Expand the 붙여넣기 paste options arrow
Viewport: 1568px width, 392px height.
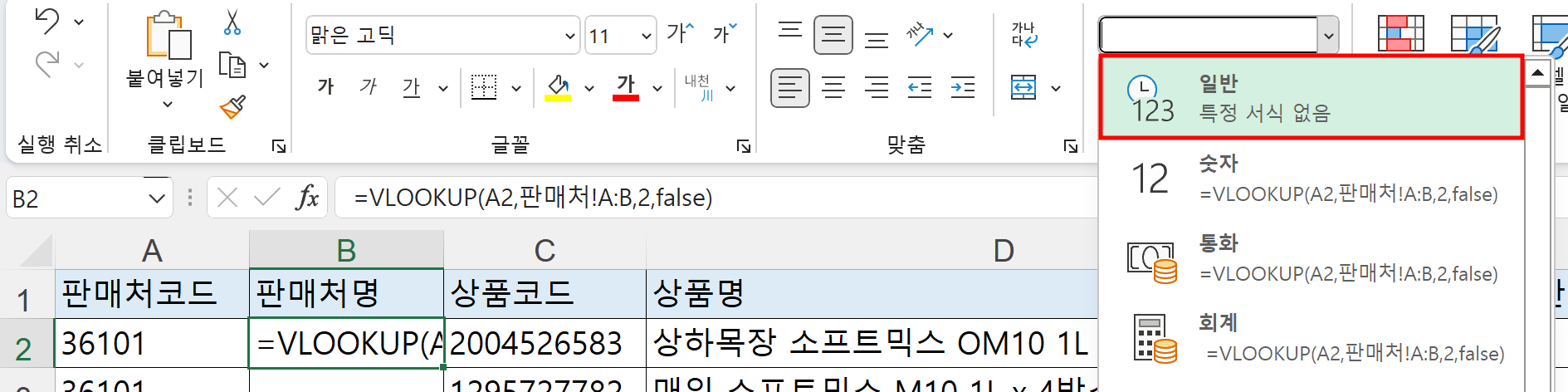tap(168, 104)
